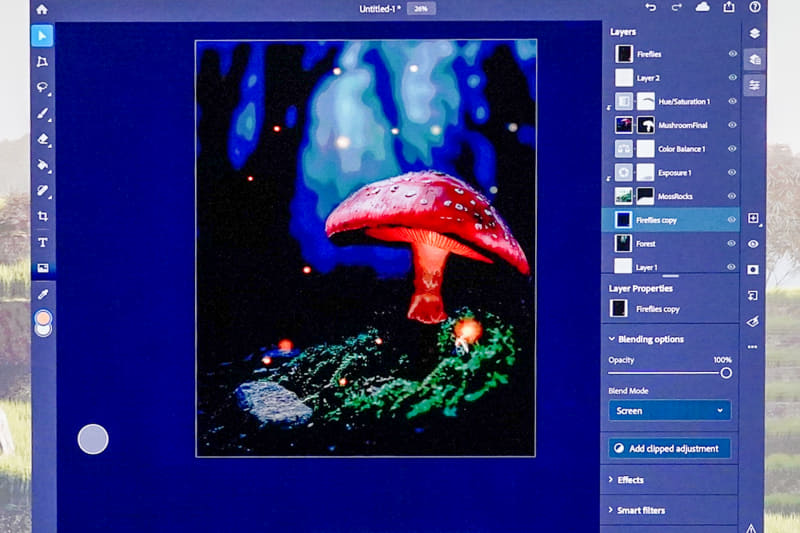
Task: Add clipped layer icon in taskbar
Action: (753, 295)
